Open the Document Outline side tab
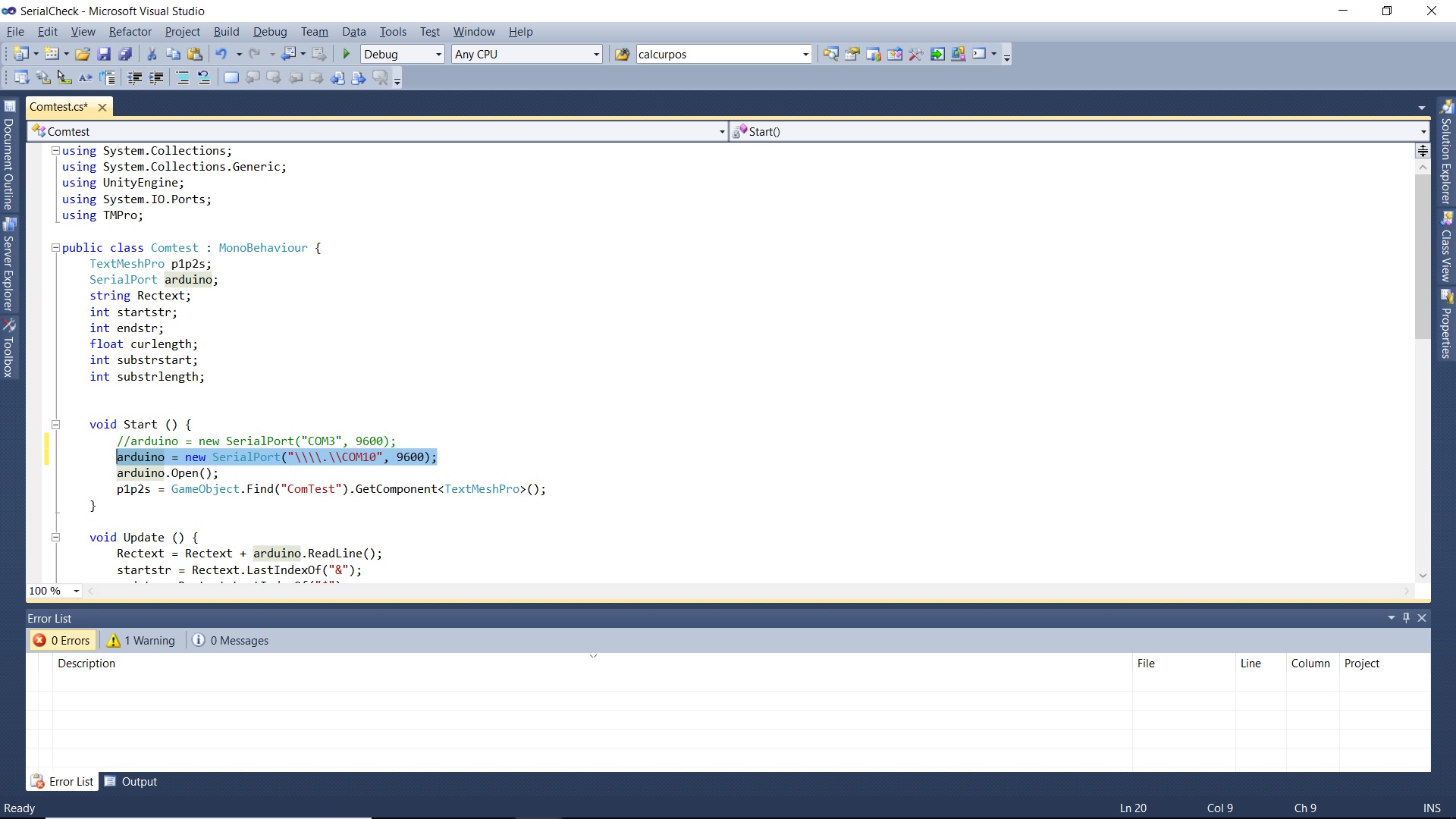The image size is (1456, 819). (x=8, y=155)
